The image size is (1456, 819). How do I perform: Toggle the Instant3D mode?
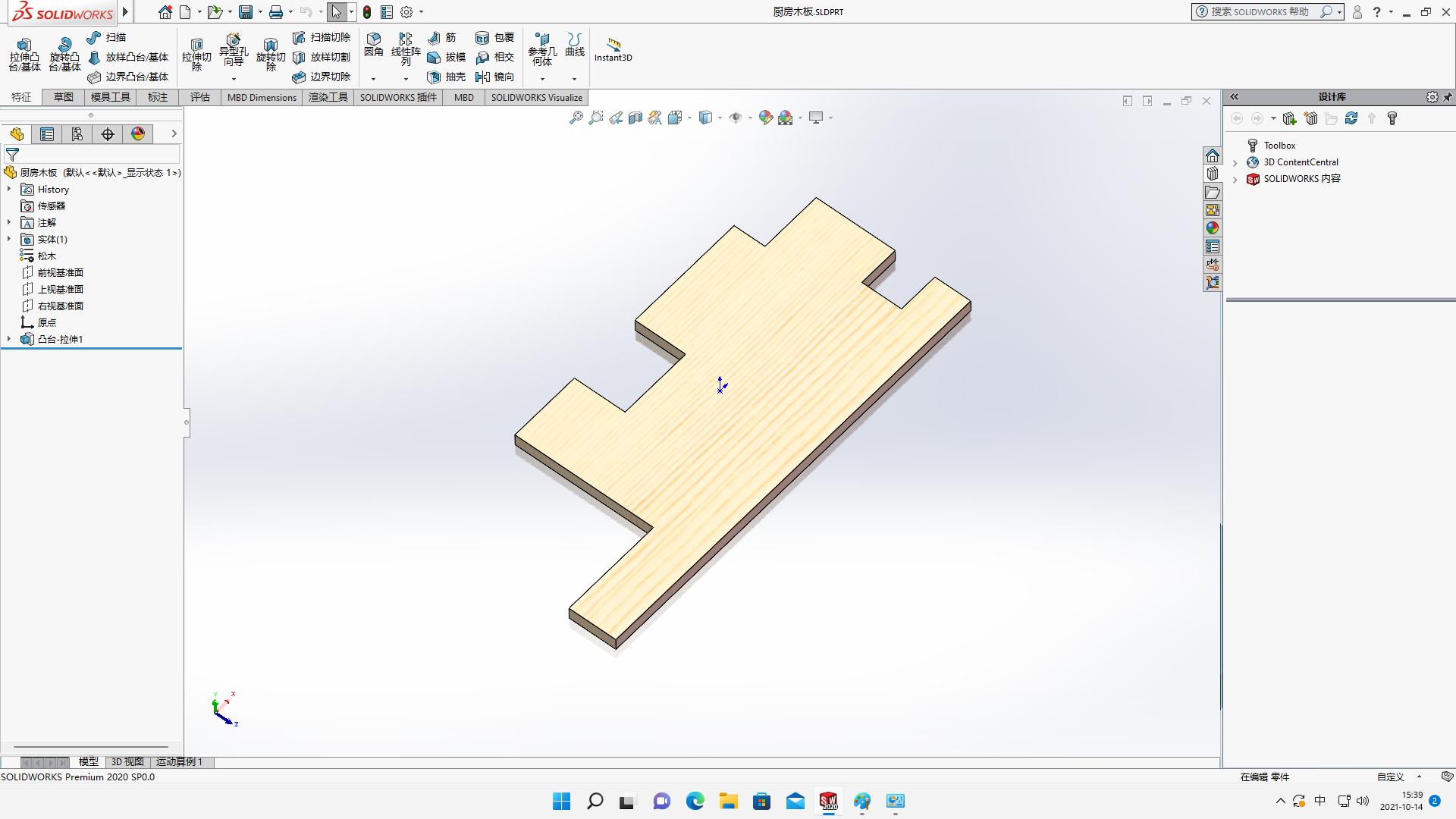(613, 49)
